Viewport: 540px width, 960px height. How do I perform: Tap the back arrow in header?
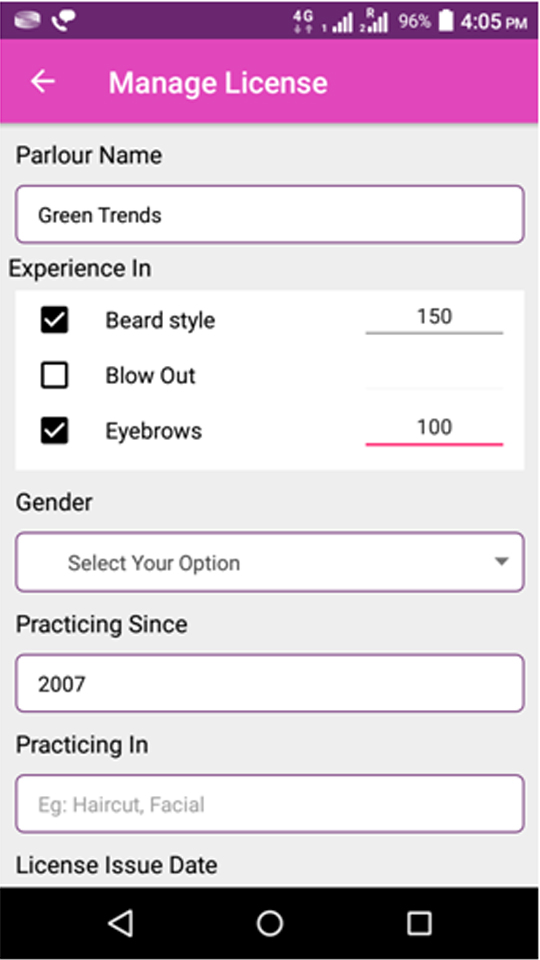click(x=43, y=81)
